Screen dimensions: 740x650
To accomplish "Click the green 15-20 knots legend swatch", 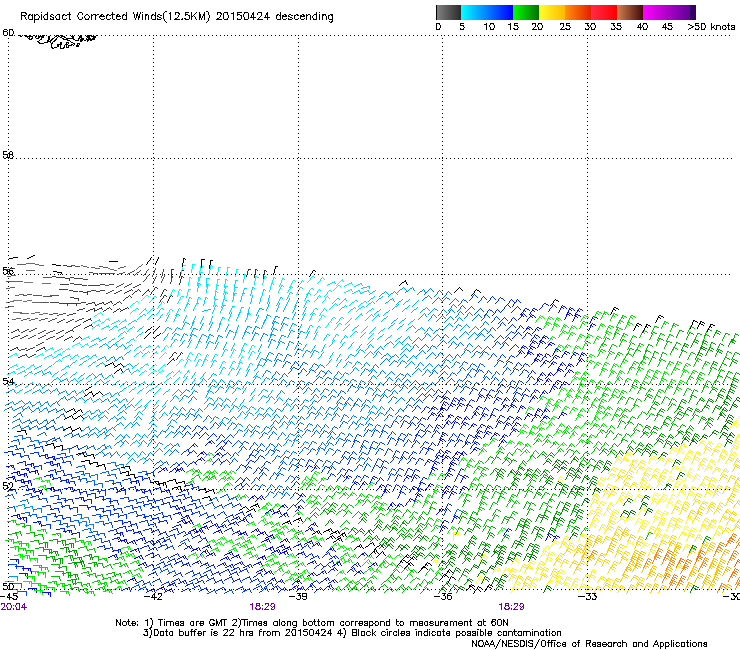I will 526,12.
